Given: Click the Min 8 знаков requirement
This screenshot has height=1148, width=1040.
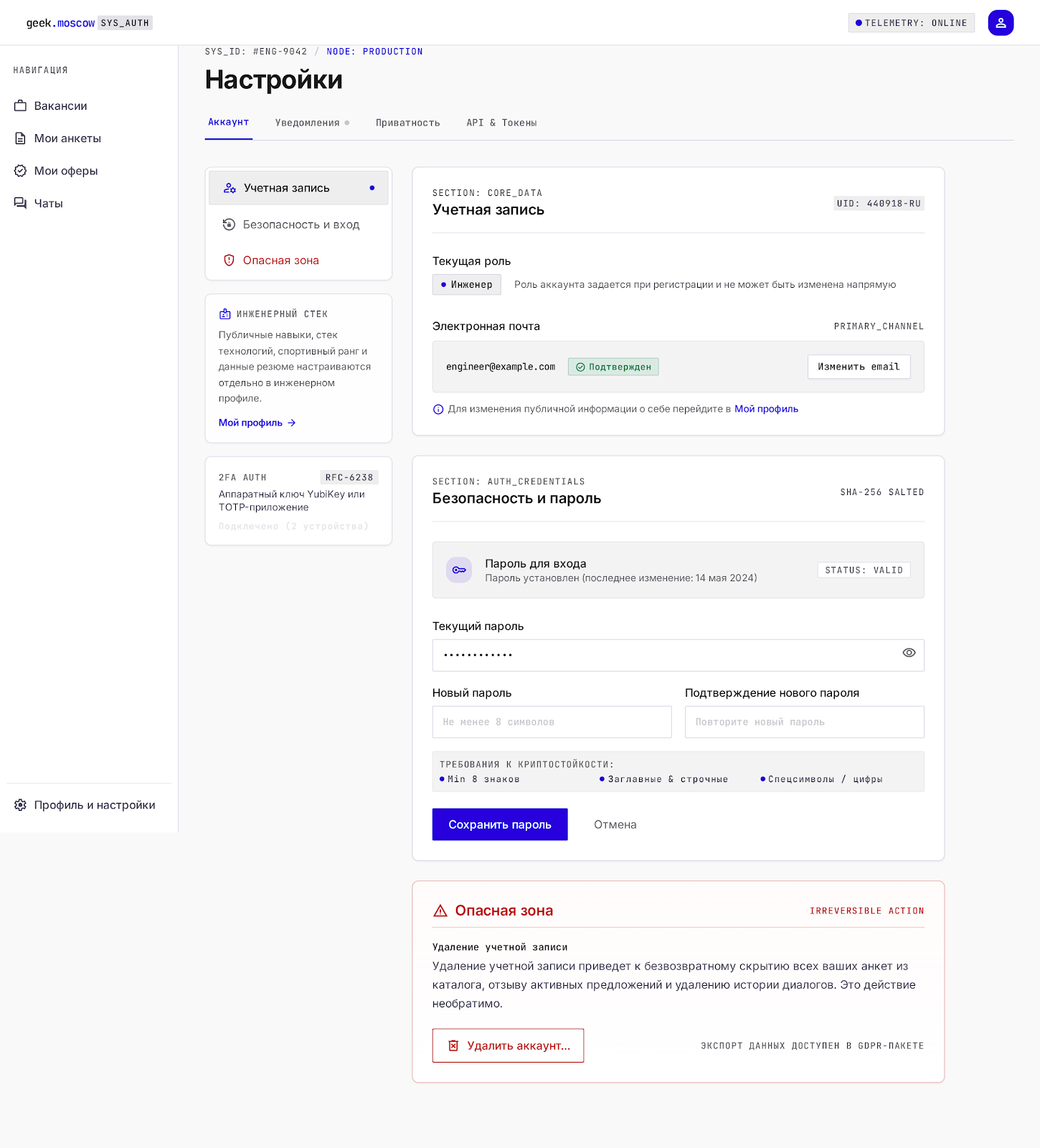Looking at the screenshot, I should (480, 779).
